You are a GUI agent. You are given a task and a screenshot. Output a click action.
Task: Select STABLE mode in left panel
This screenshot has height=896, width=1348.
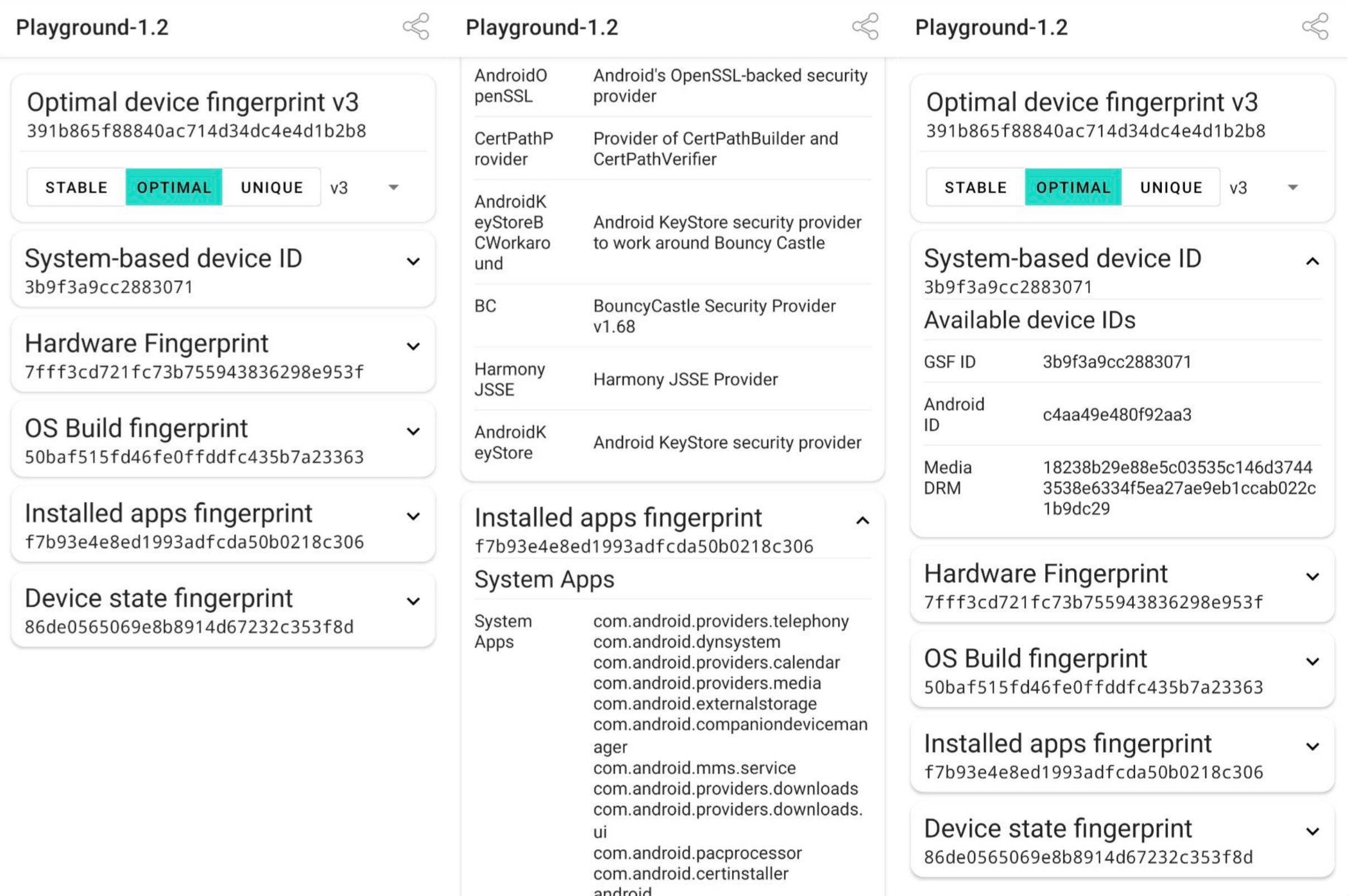pos(77,187)
